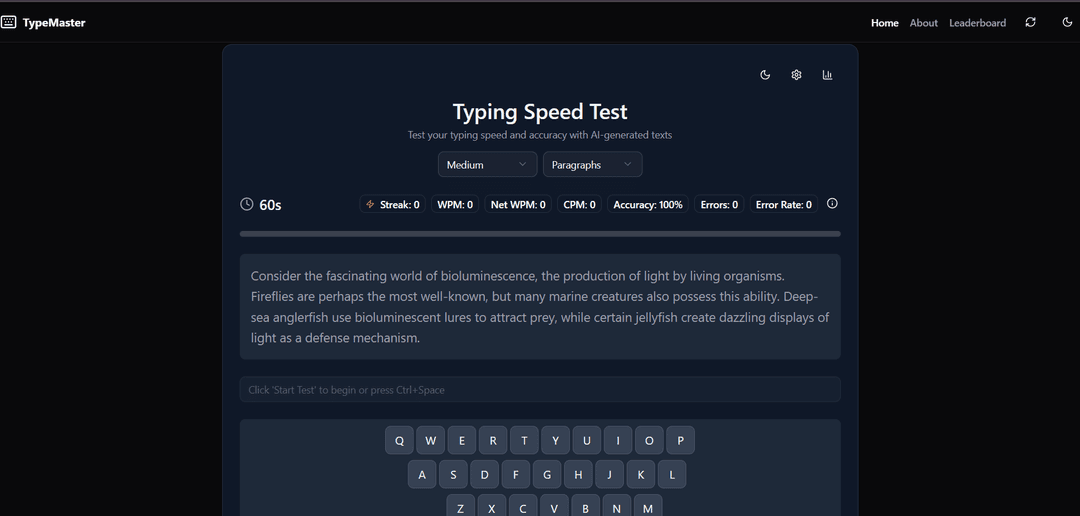
Task: Click the M key on virtual keyboard
Action: coord(648,506)
